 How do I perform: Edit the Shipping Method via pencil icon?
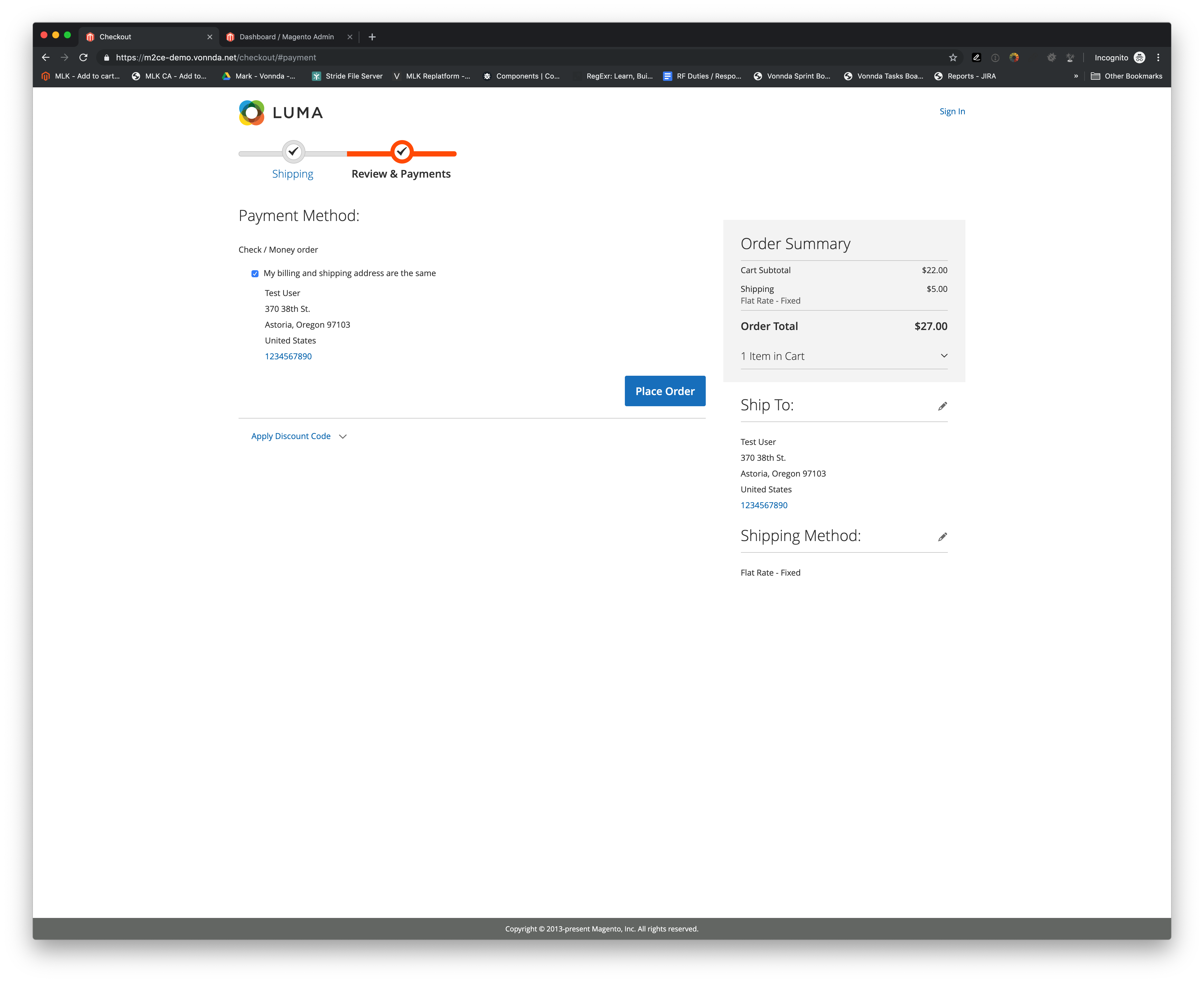[942, 536]
